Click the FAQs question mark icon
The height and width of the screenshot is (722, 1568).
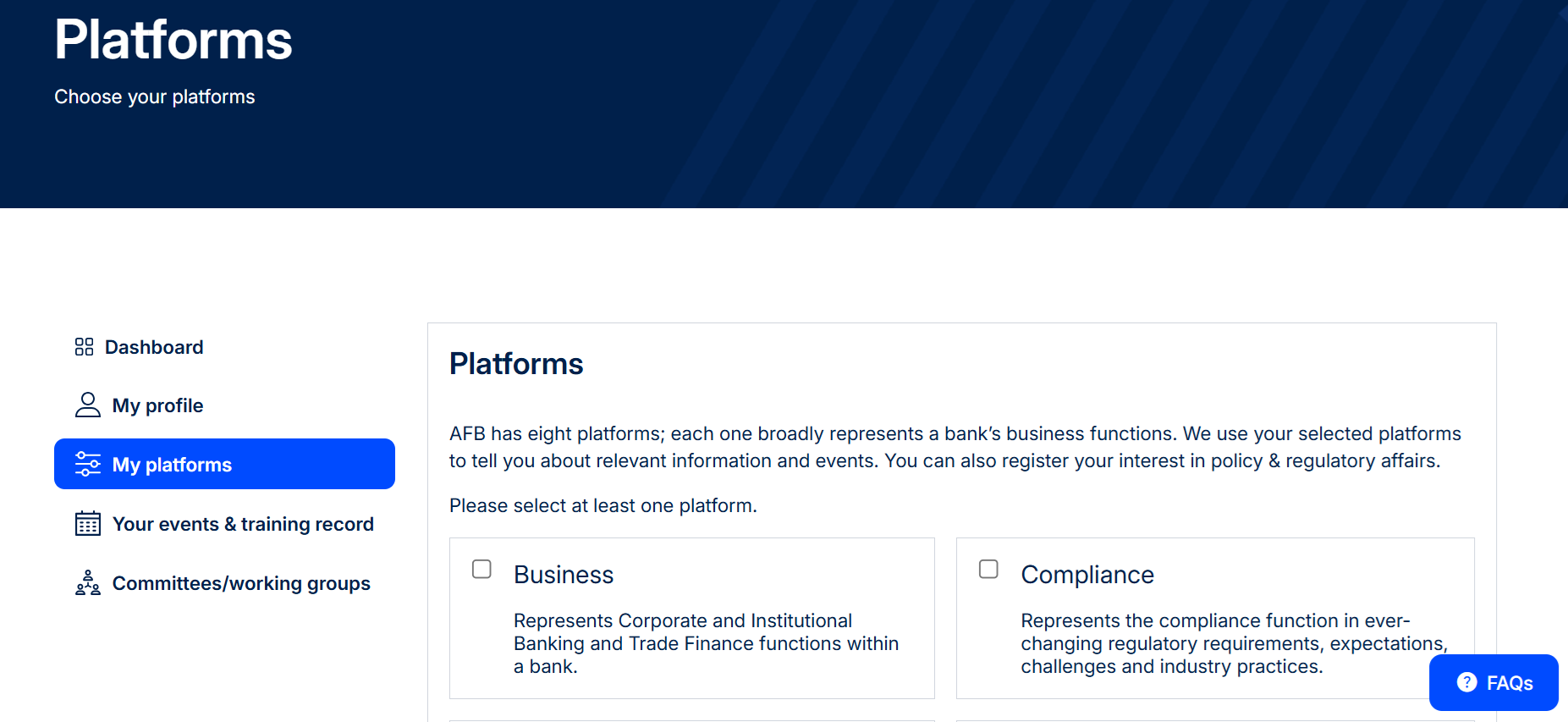tap(1466, 682)
